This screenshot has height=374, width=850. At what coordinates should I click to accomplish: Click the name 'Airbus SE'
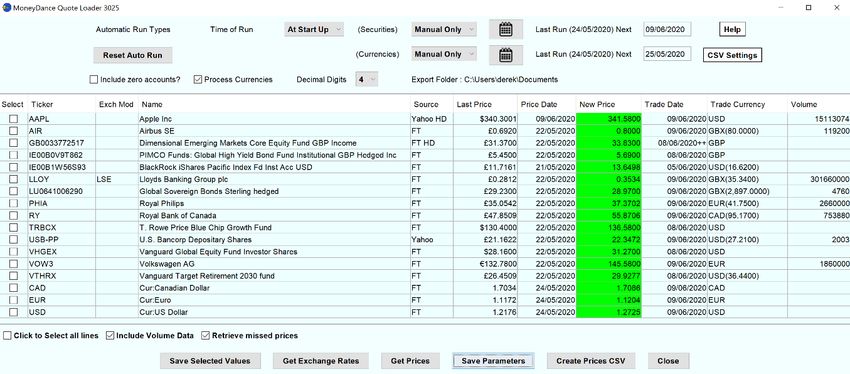pos(158,131)
